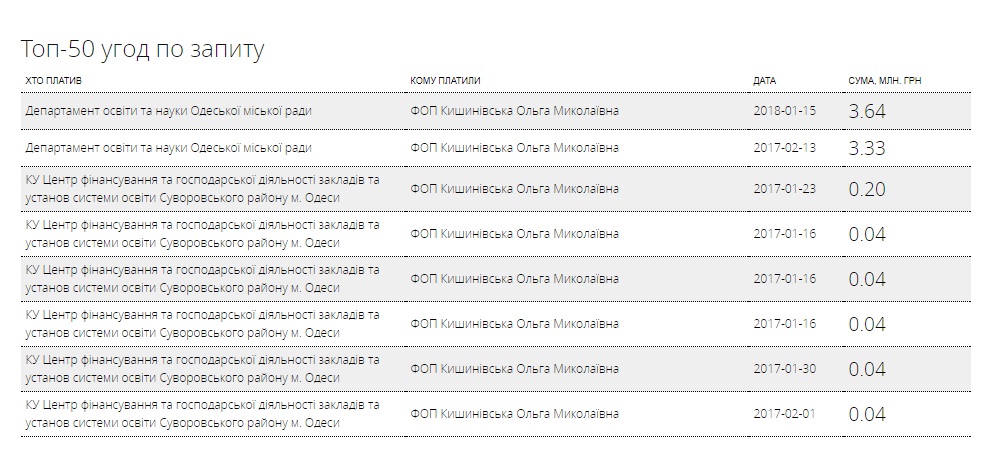Select the date 2017-01-23 cell
This screenshot has width=1007, height=473.
coord(784,188)
